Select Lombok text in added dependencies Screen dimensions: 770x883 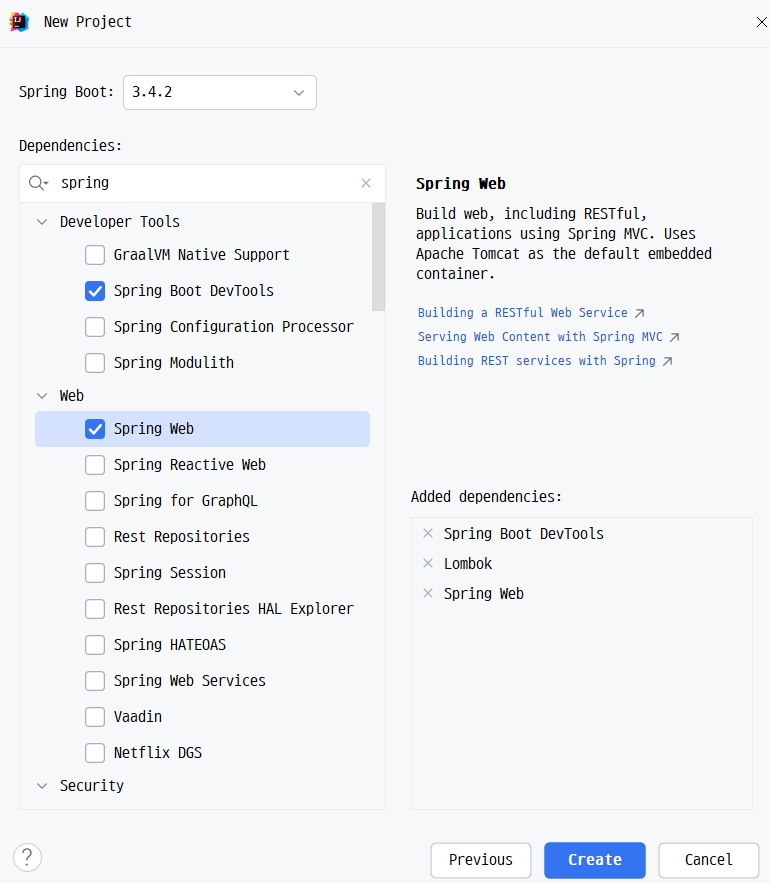[x=468, y=563]
